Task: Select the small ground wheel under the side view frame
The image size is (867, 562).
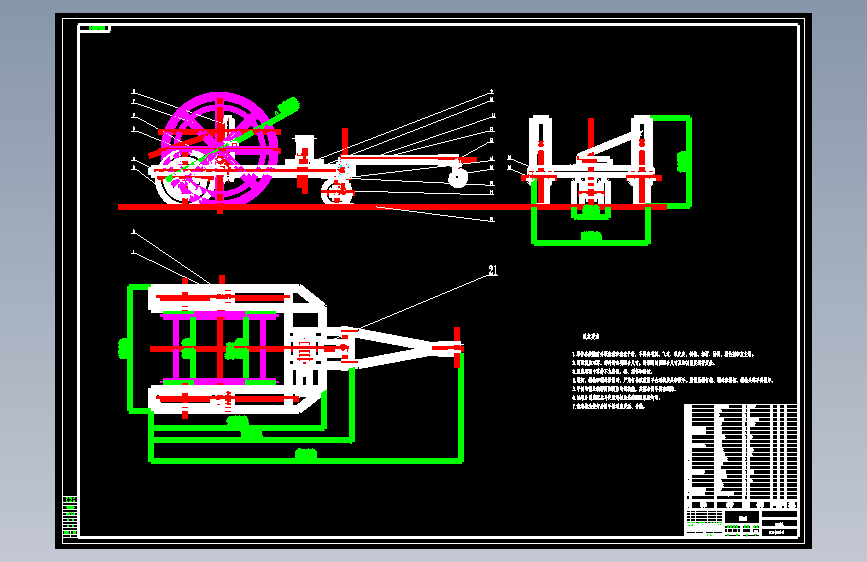Action: (337, 192)
